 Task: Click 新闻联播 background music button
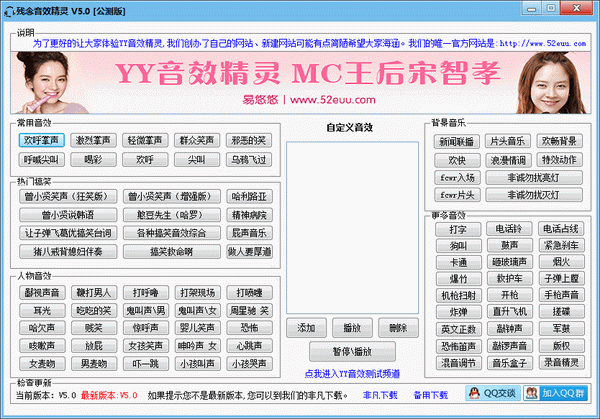[457, 141]
